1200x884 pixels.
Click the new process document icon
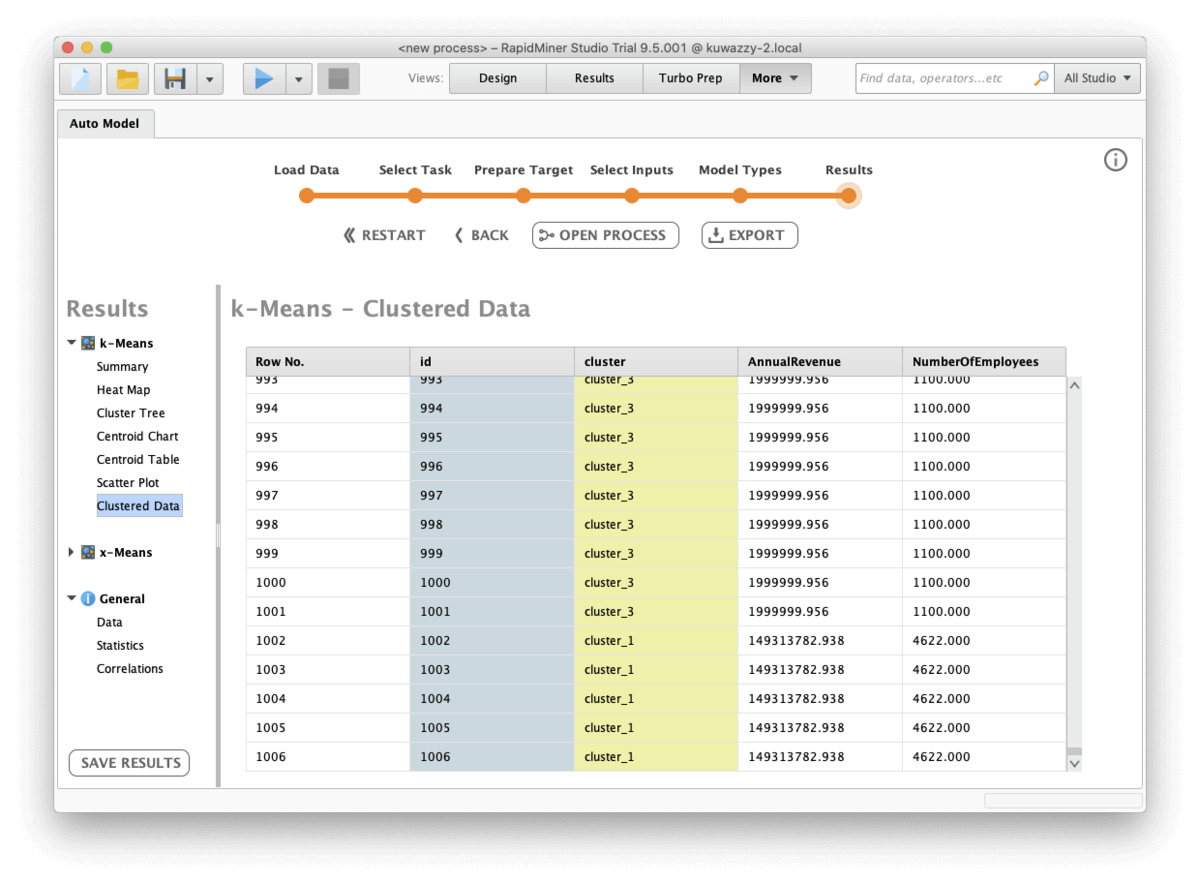[80, 78]
